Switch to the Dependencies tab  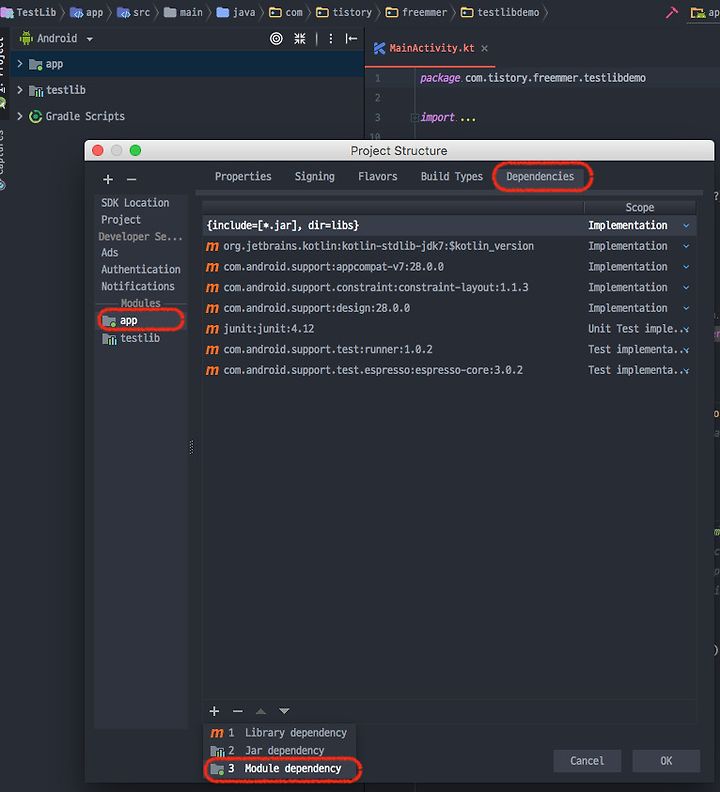tap(540, 177)
